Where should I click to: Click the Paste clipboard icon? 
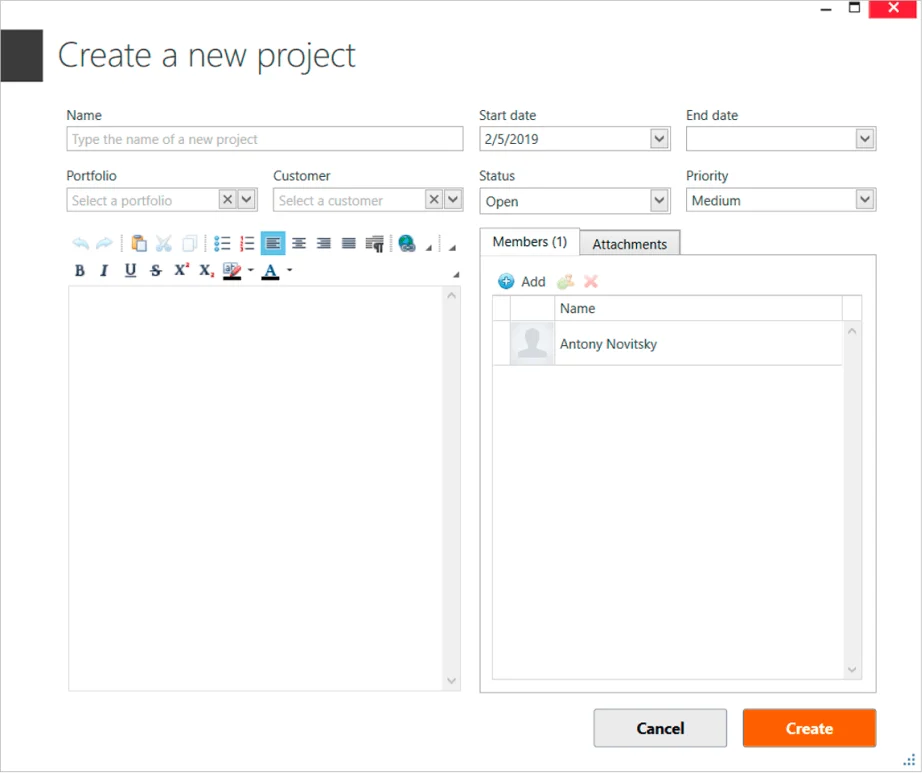139,243
